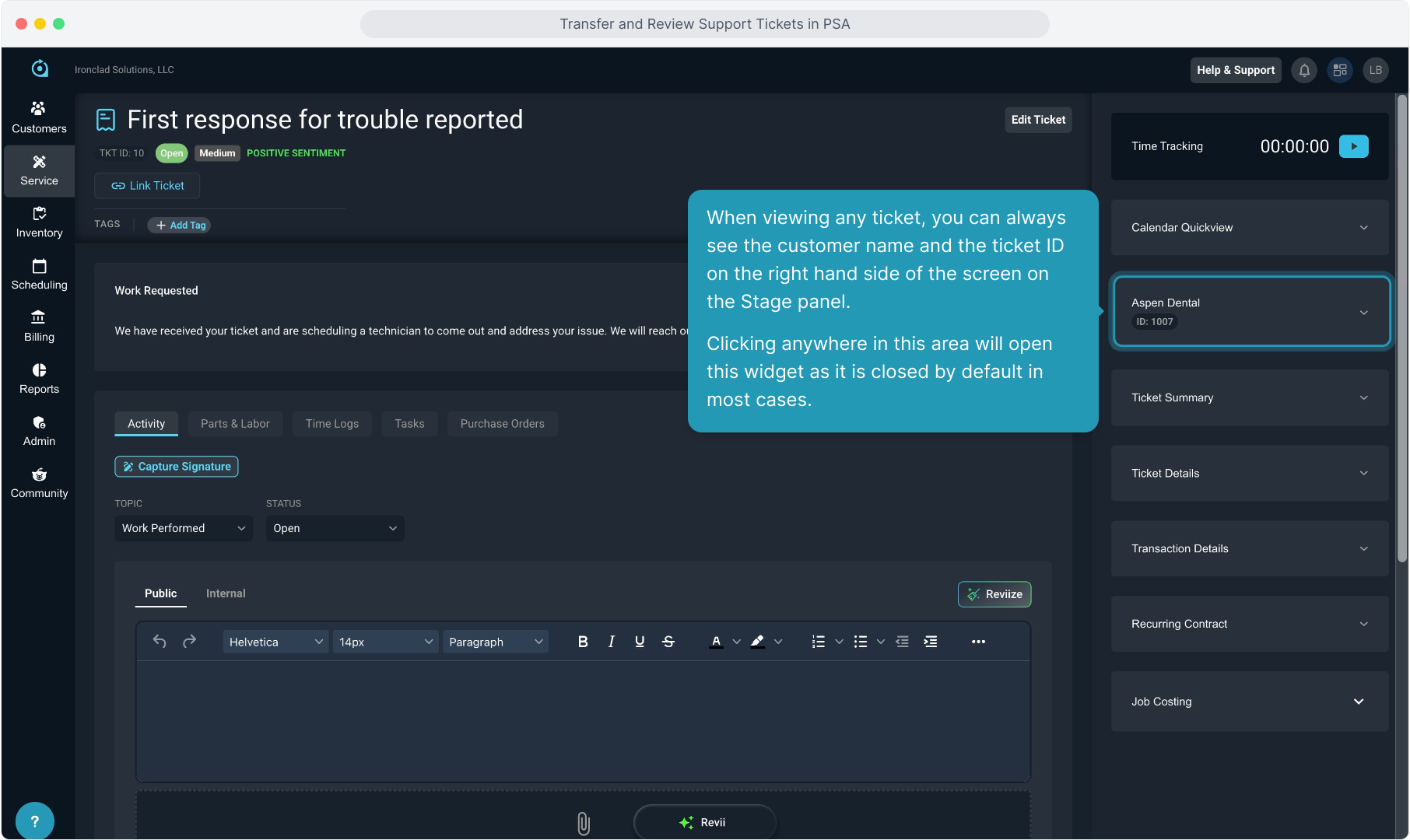Open the dashboard widgets icon

[x=1340, y=70]
